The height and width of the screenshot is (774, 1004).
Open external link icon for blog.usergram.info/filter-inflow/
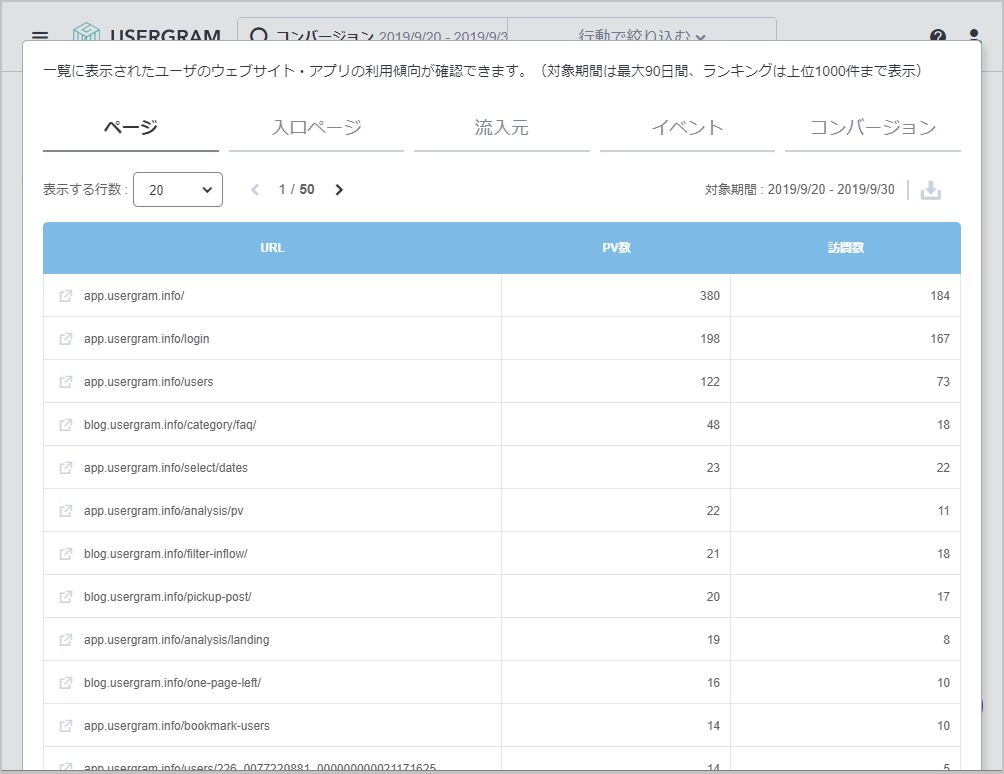pyautogui.click(x=66, y=554)
